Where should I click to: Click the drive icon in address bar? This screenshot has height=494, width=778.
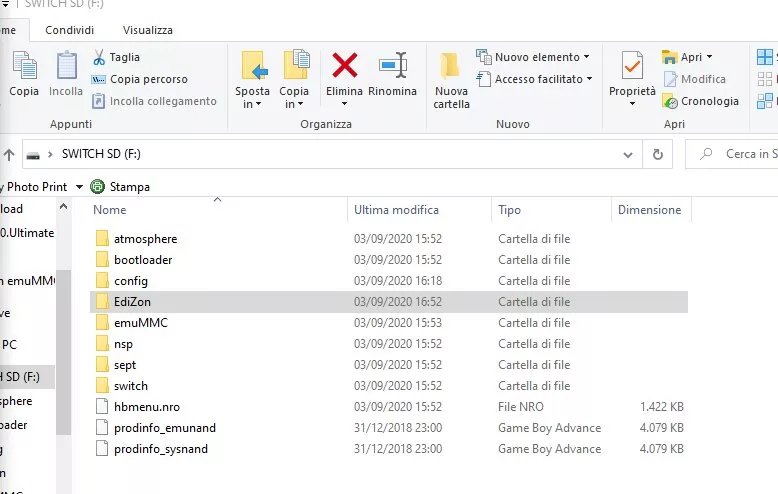33,156
